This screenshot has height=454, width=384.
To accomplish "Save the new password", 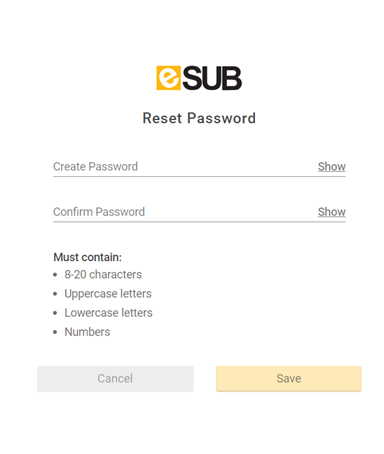I will (289, 379).
